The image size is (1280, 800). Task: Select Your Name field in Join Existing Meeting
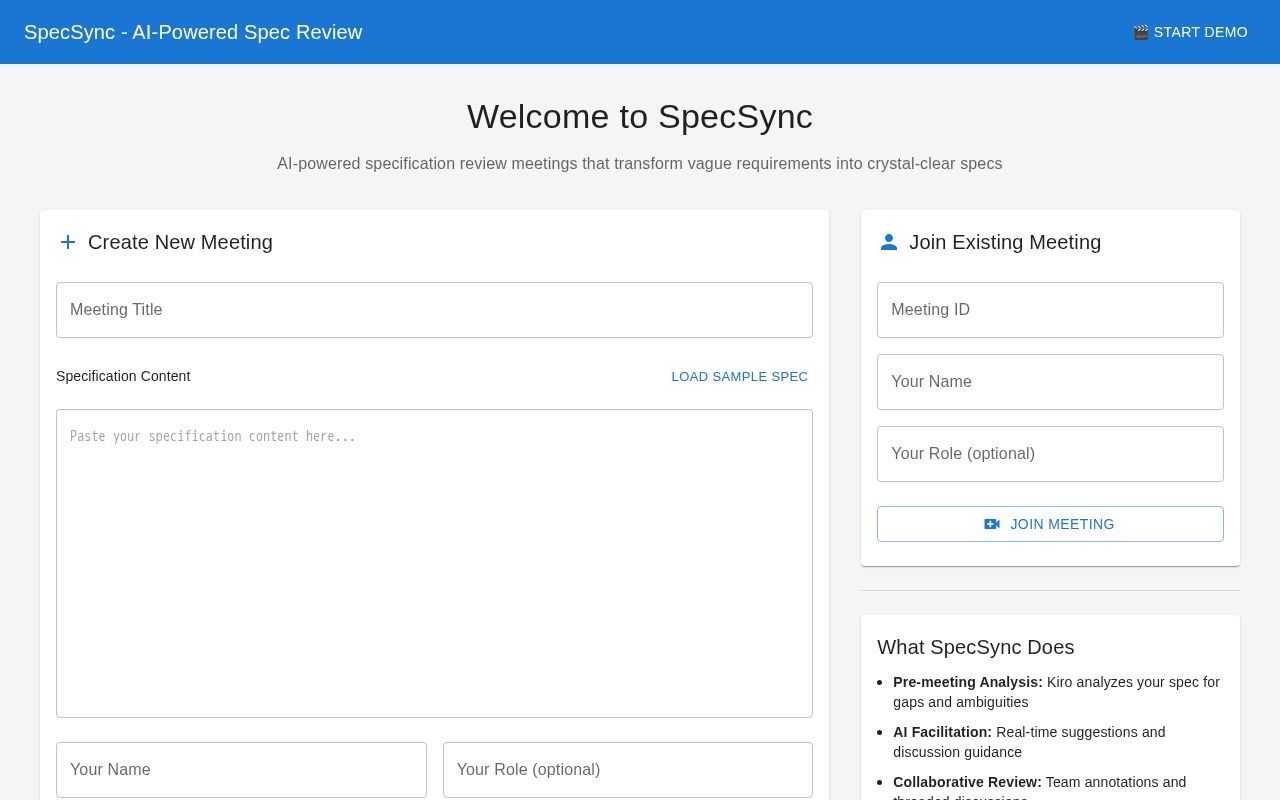tap(1050, 382)
